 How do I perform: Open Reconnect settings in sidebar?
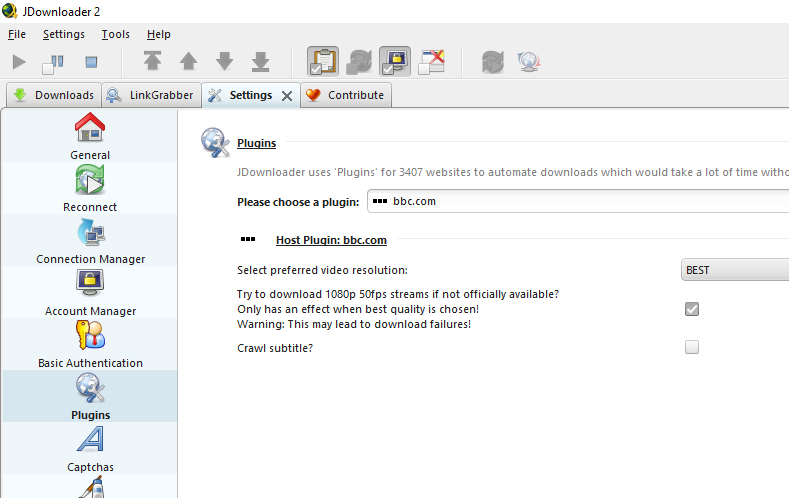tap(90, 188)
